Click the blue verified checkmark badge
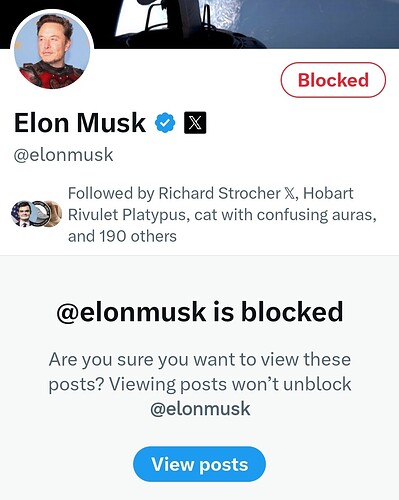 165,123
